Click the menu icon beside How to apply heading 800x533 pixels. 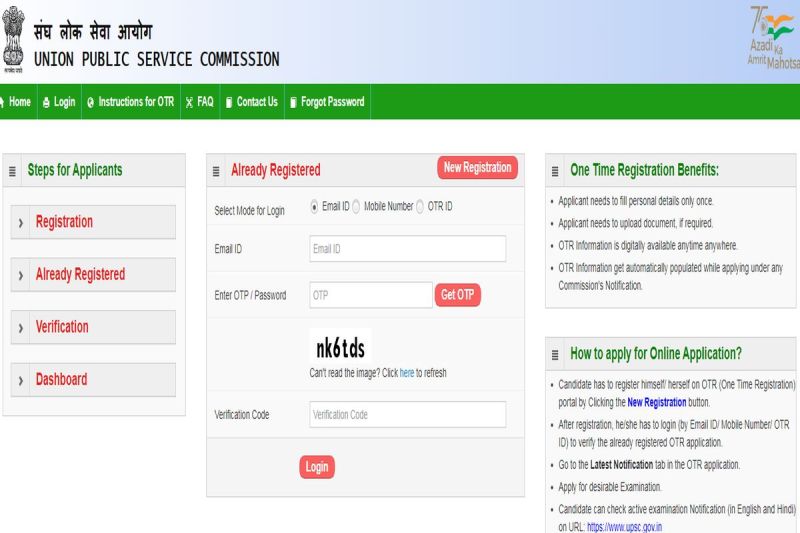pyautogui.click(x=556, y=354)
